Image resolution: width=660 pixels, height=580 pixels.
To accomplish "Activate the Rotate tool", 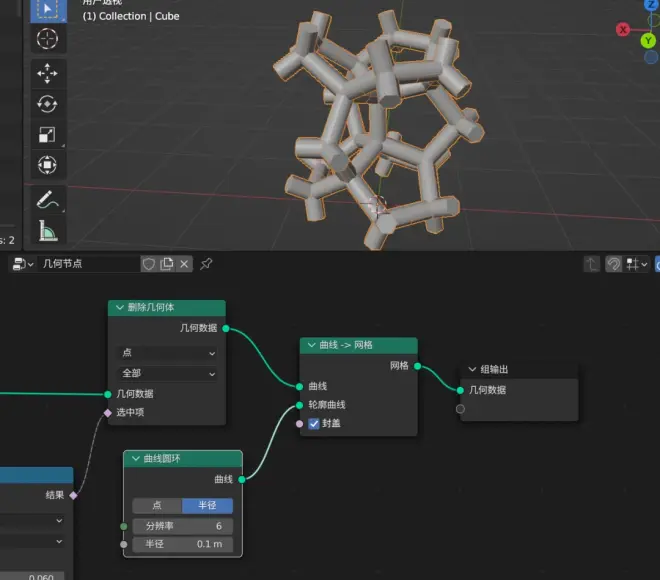I will click(47, 104).
